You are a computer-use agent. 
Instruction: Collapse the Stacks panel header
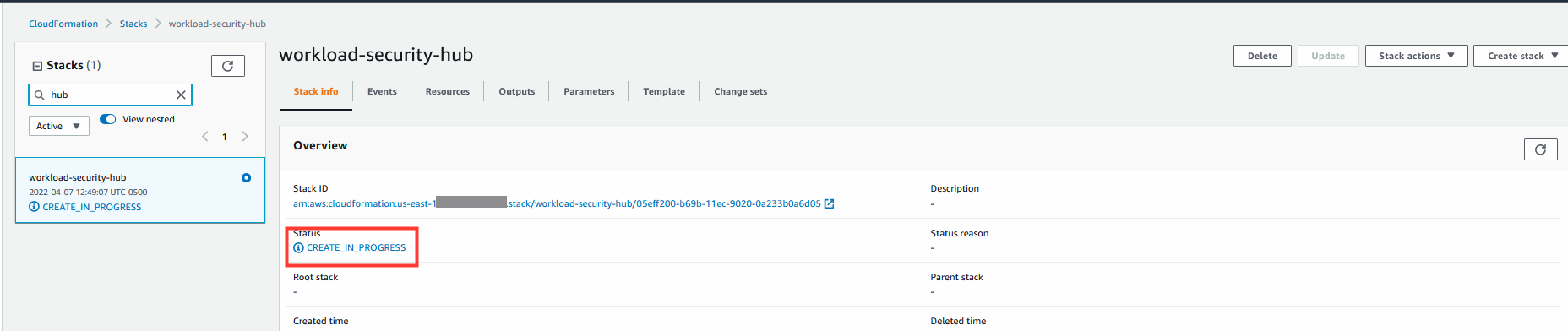tap(37, 66)
